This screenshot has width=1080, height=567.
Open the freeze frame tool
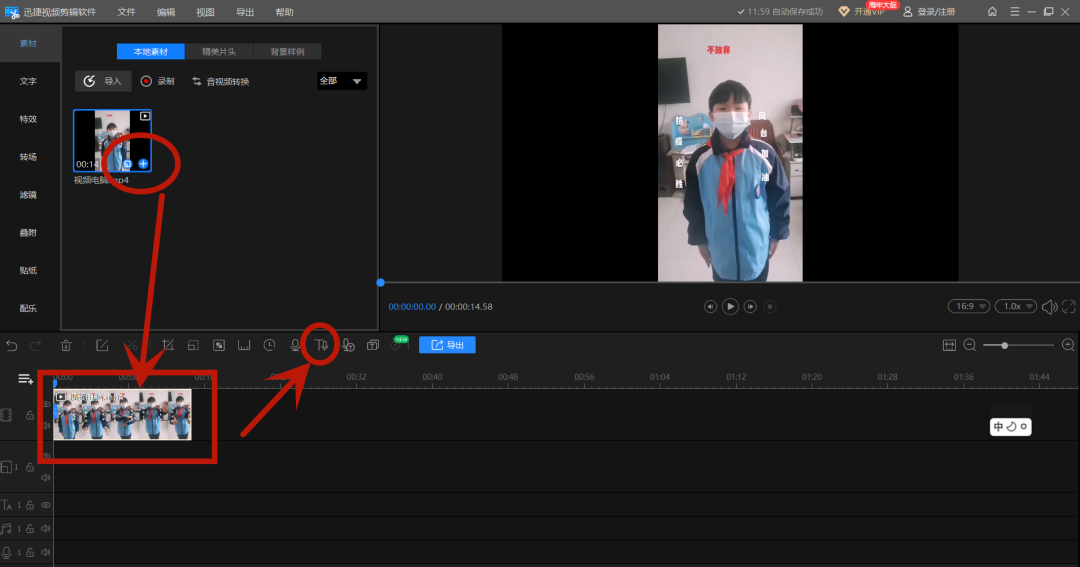click(x=244, y=345)
